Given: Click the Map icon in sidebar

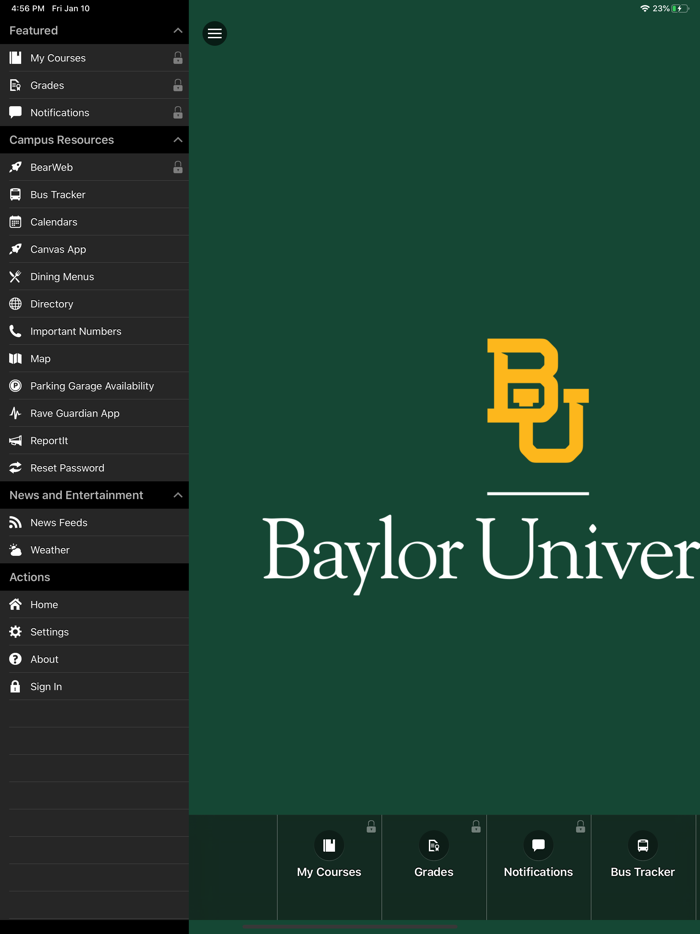Looking at the screenshot, I should coord(15,359).
